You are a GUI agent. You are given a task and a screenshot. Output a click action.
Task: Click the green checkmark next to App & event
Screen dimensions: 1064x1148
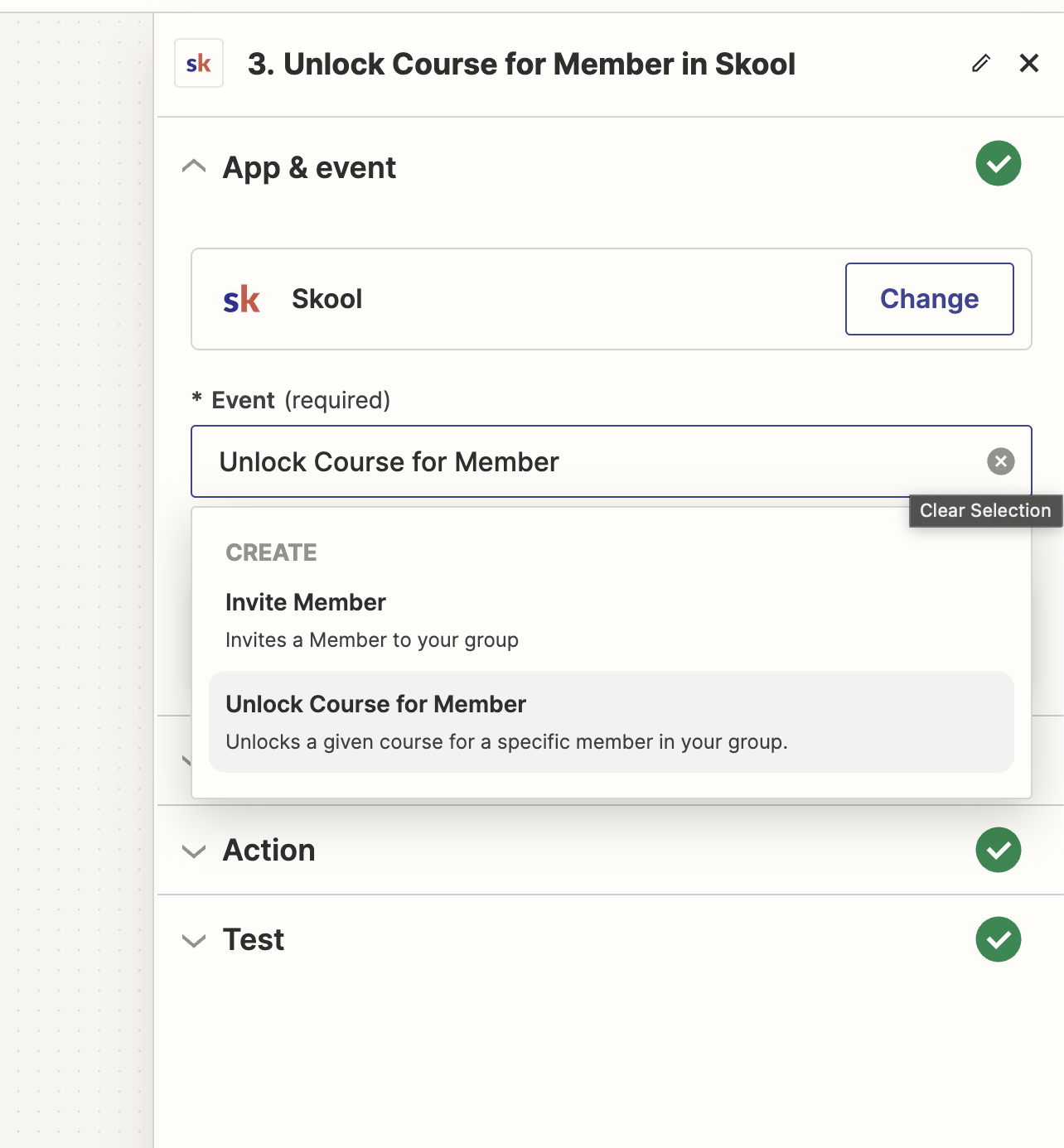(999, 164)
